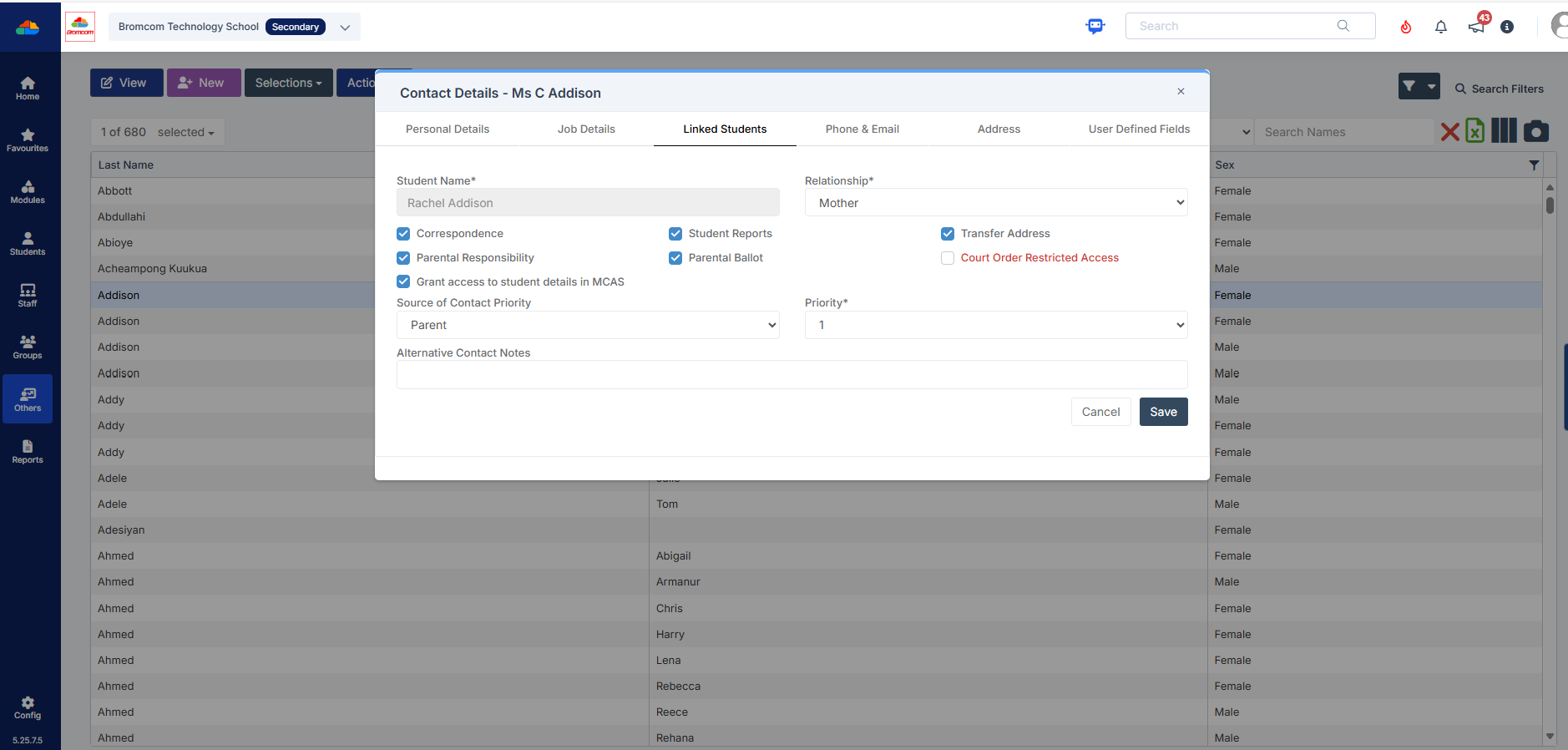Click the red X clear icon
This screenshot has height=750, width=1568.
tap(1449, 132)
